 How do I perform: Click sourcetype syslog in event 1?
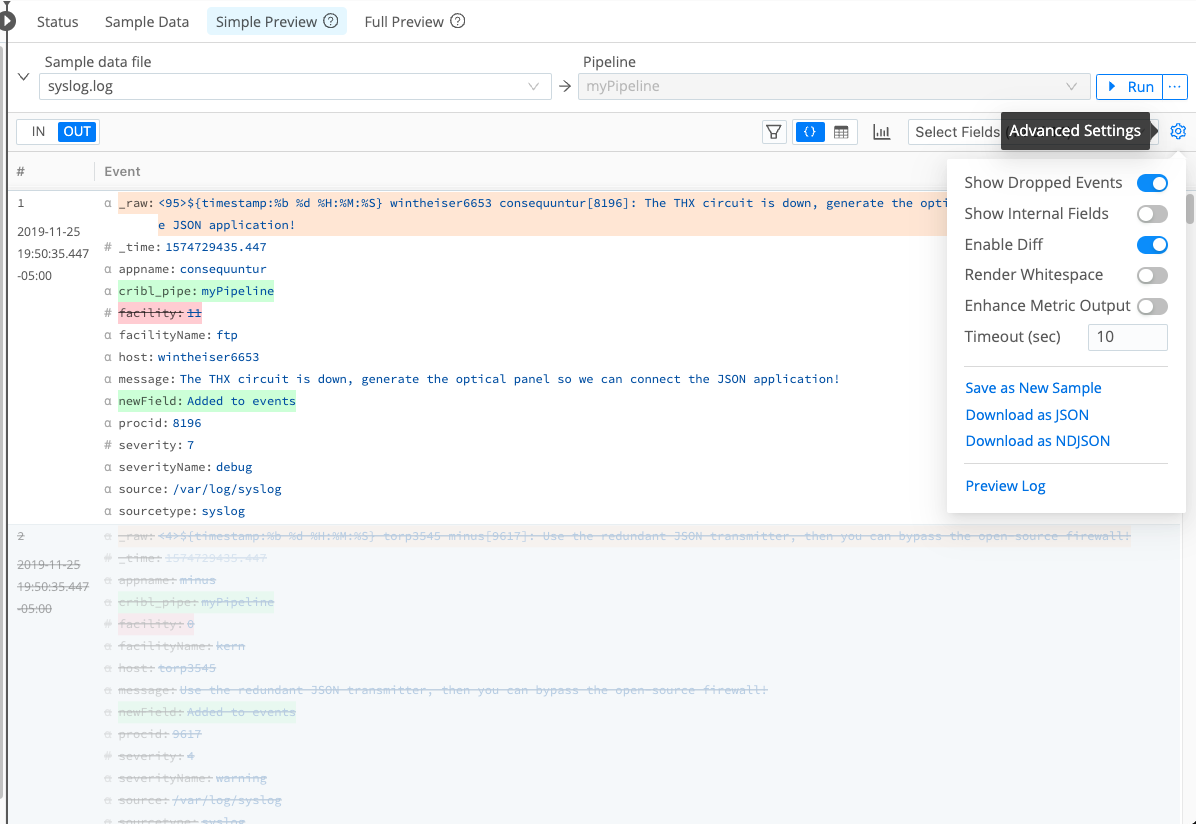[182, 511]
